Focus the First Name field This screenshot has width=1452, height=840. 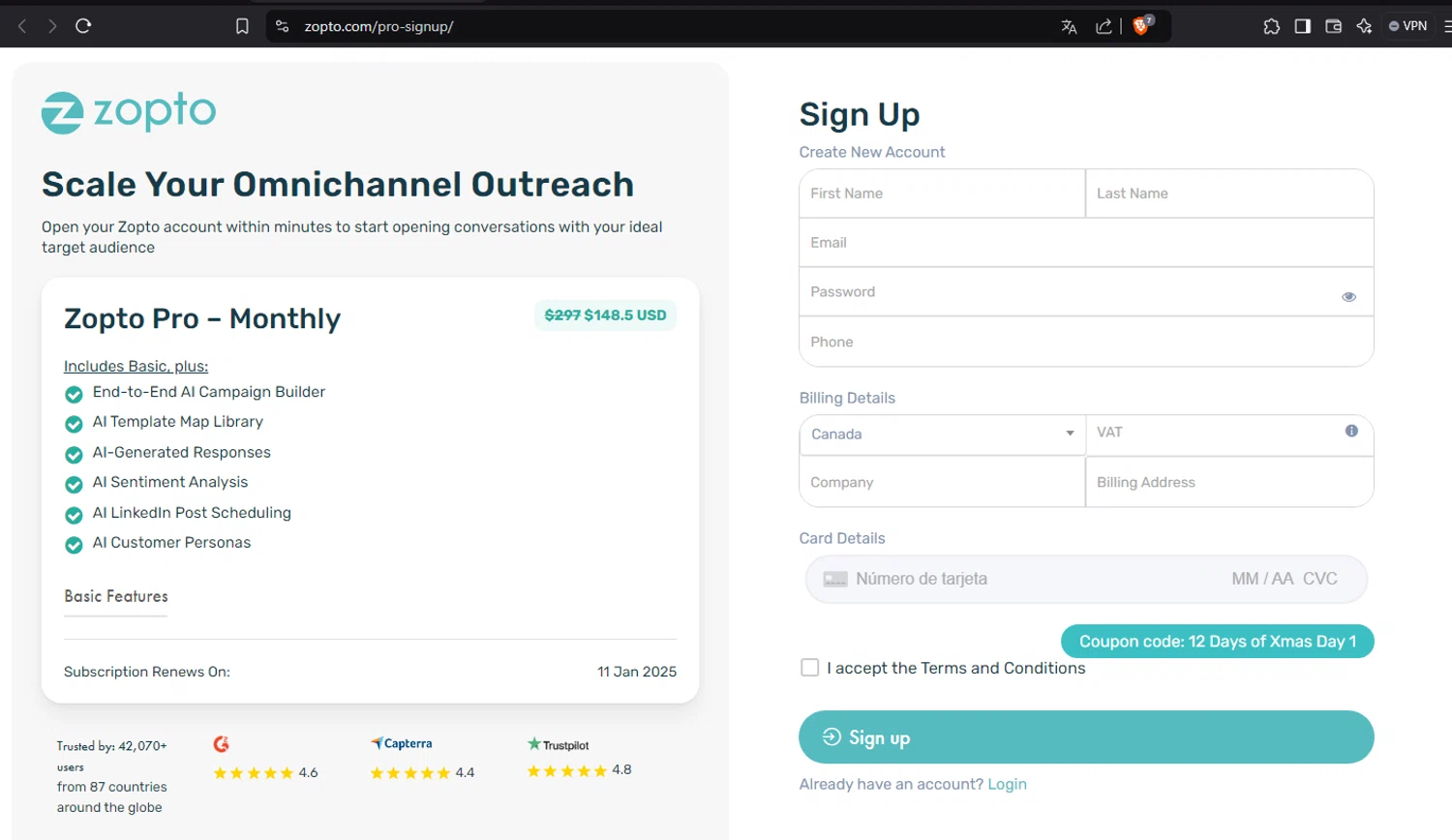pos(942,194)
